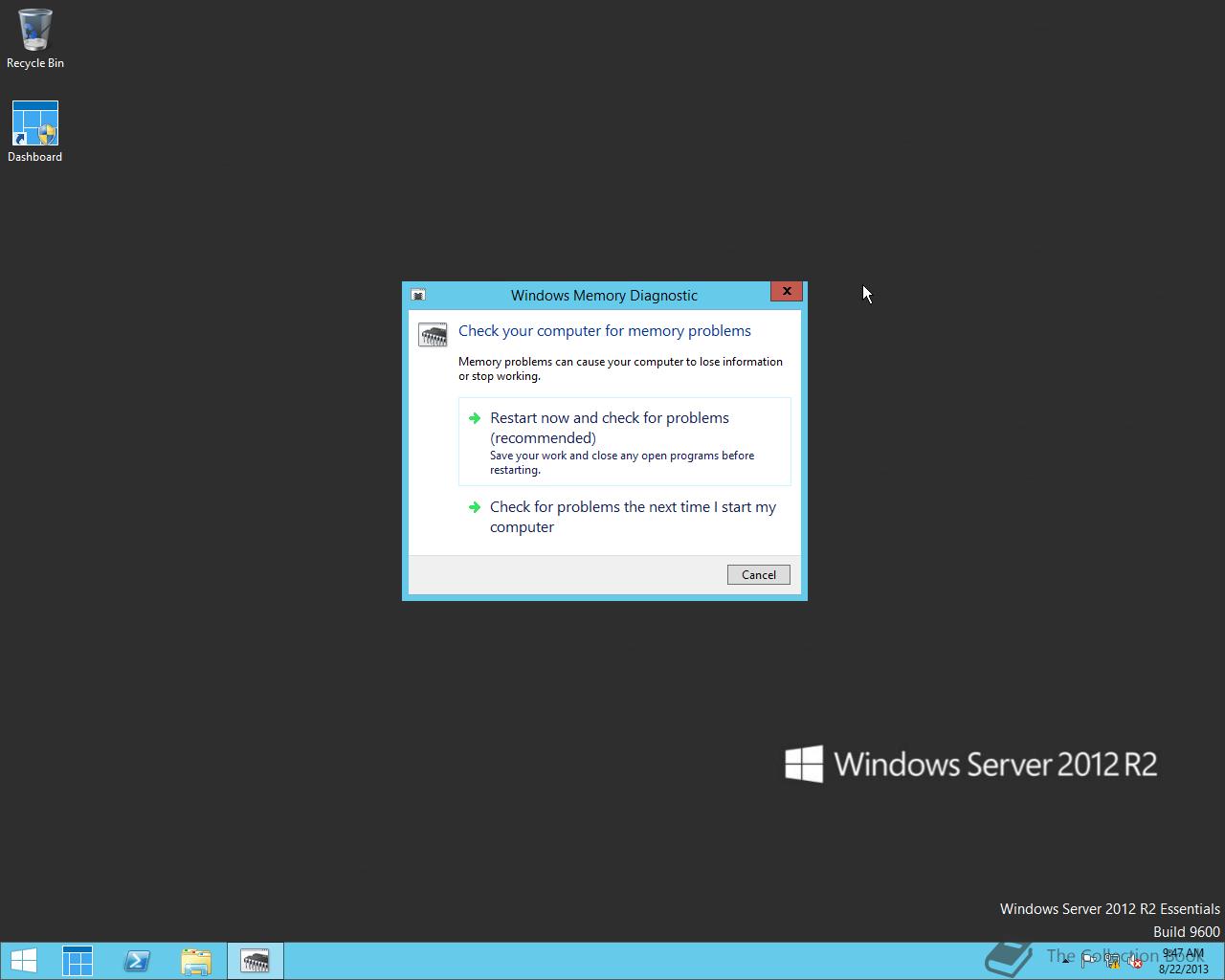Image resolution: width=1225 pixels, height=980 pixels.
Task: Click the Windows Memory Diagnostic title text
Action: coord(604,295)
